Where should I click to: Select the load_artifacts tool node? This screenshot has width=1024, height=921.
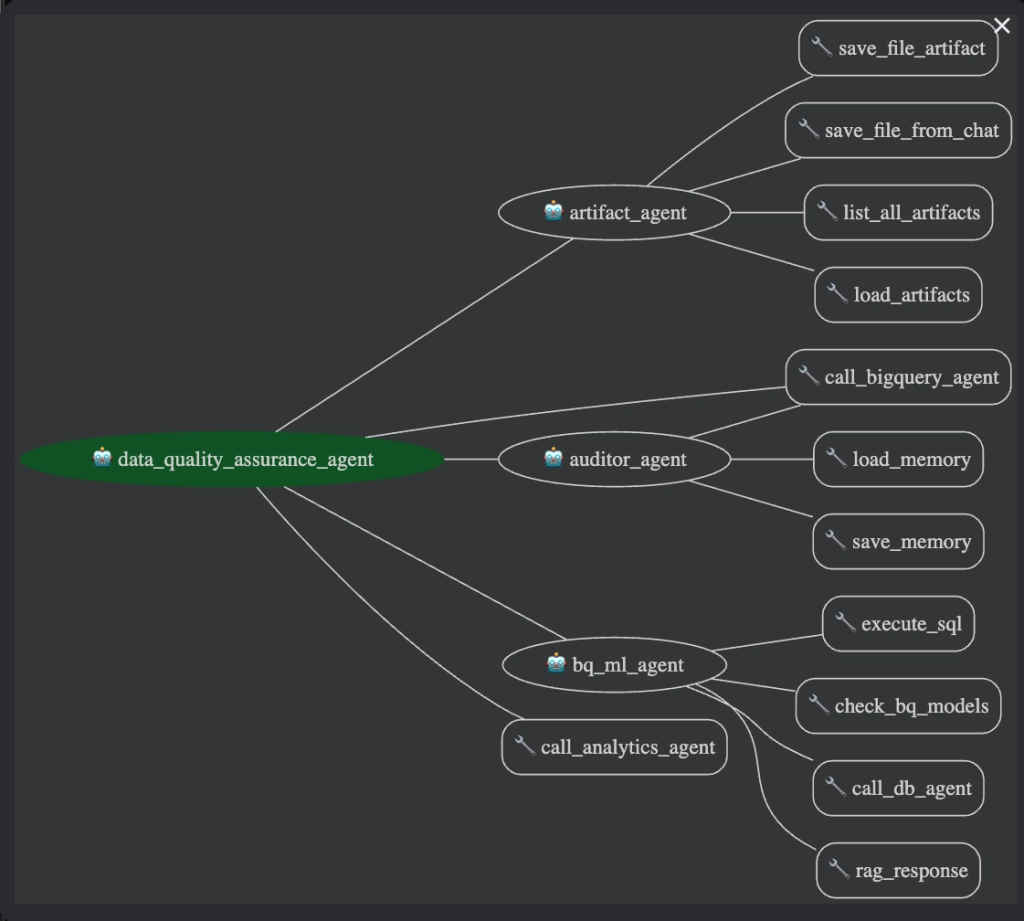[x=898, y=295]
